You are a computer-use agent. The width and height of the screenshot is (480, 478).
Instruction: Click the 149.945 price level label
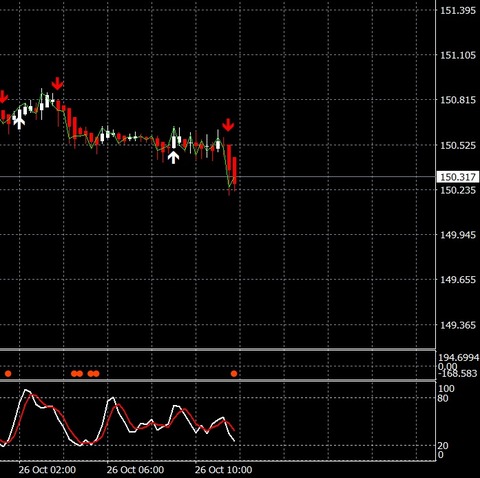coord(458,235)
